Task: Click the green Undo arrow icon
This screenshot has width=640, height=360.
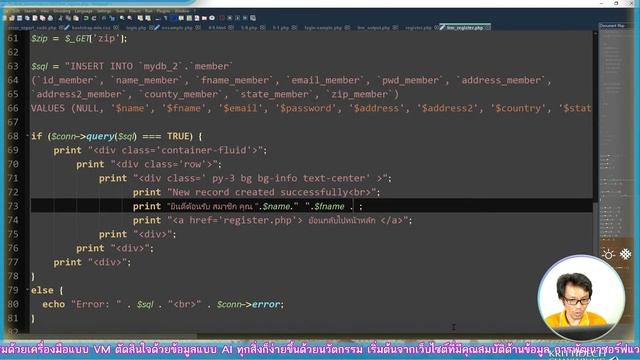Action: click(x=86, y=18)
